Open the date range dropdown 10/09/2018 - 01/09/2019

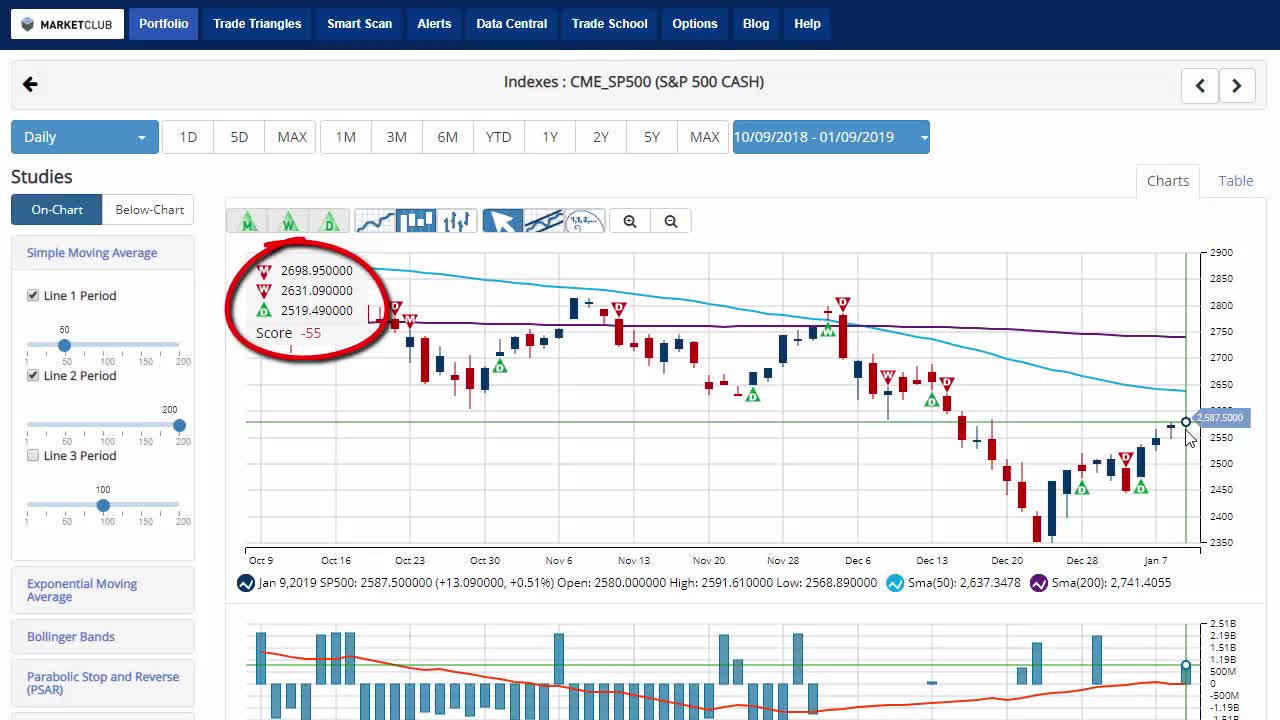[831, 137]
